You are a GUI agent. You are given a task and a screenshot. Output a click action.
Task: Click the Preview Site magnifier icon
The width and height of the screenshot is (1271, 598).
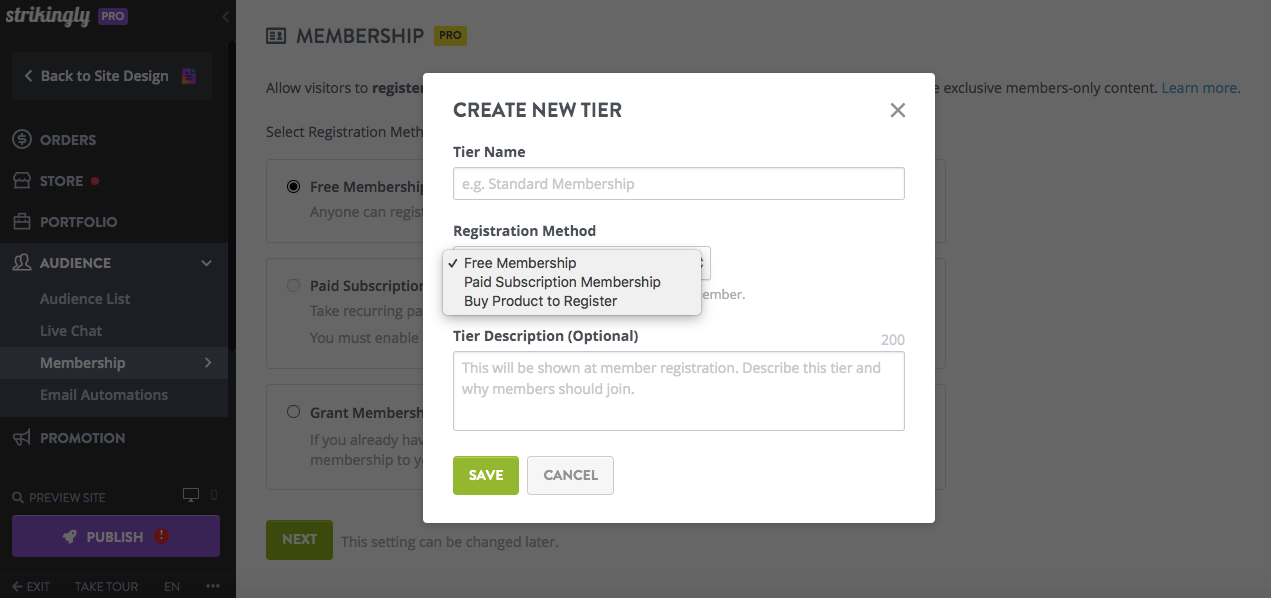20,496
